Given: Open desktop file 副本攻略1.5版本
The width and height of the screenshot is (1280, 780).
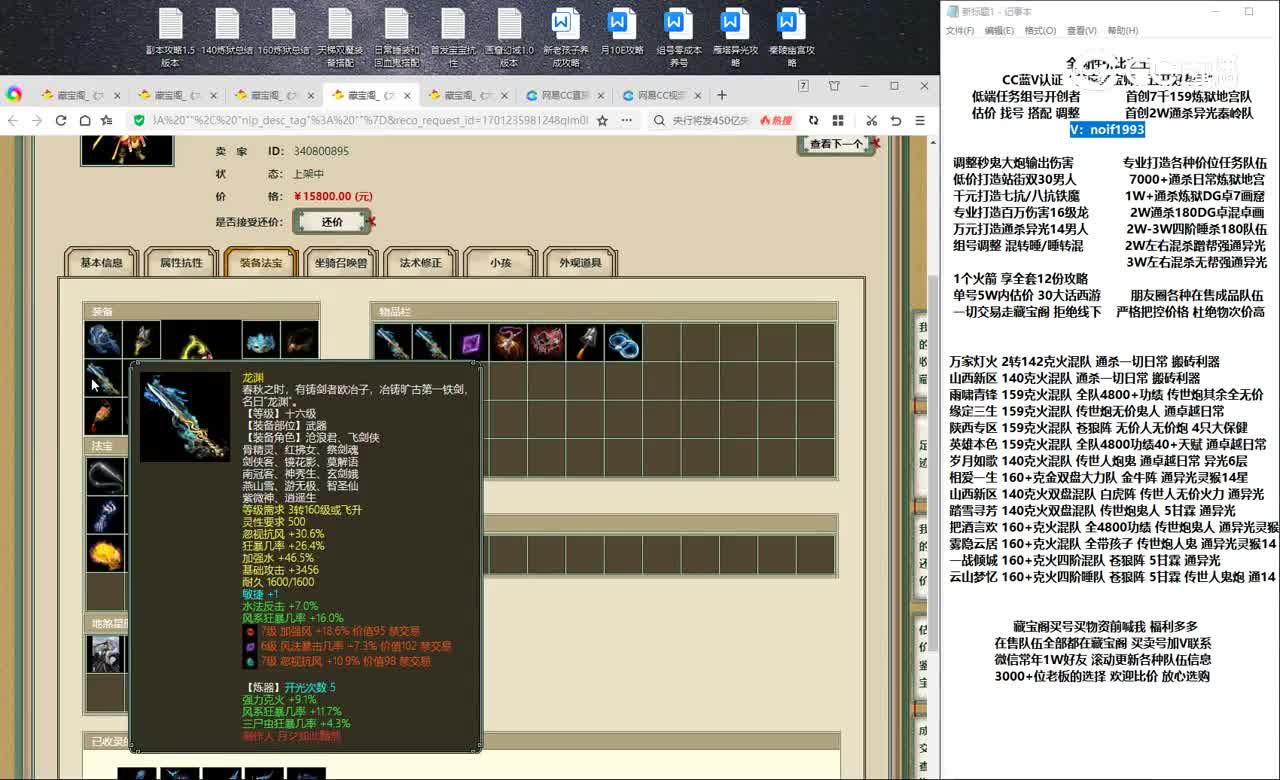Looking at the screenshot, I should pos(170,38).
